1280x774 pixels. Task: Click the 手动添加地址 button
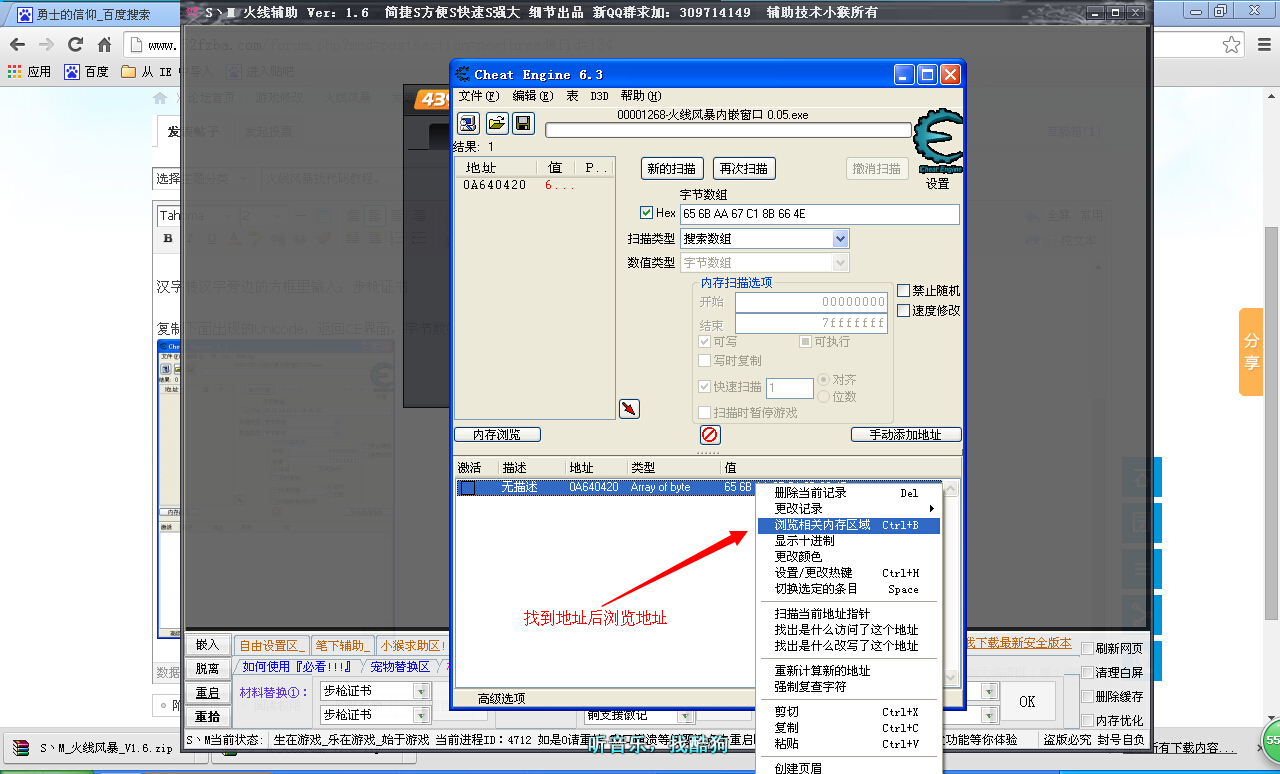pyautogui.click(x=905, y=435)
